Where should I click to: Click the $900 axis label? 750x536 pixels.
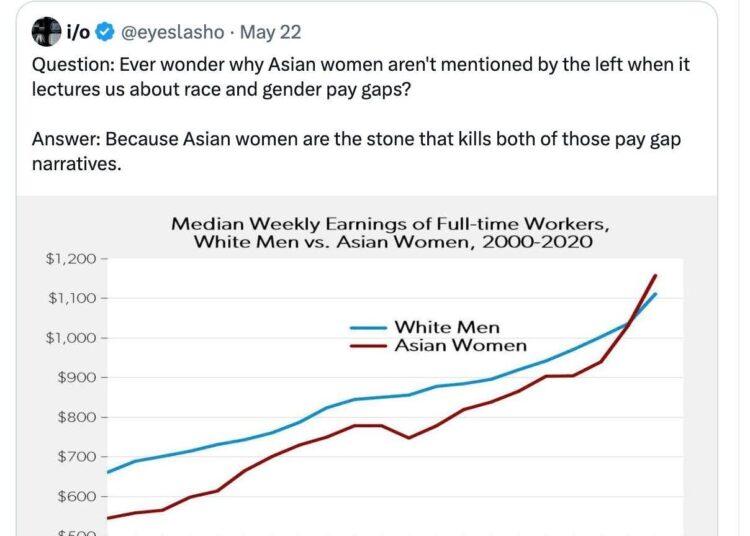(x=77, y=377)
